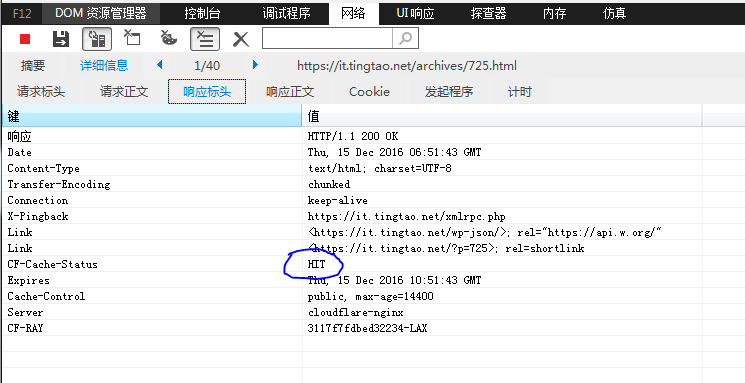Select Cache-Control header key

tap(46, 297)
